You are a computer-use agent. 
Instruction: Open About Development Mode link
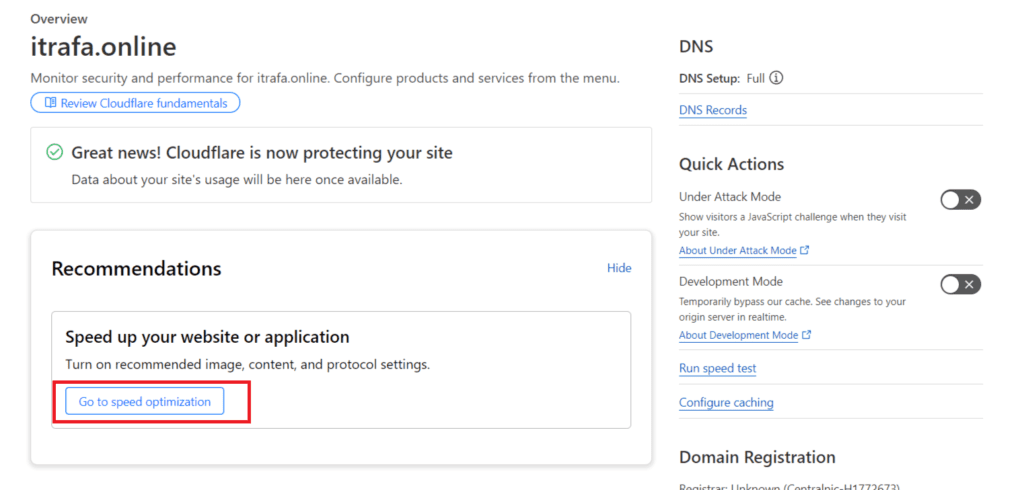(739, 335)
